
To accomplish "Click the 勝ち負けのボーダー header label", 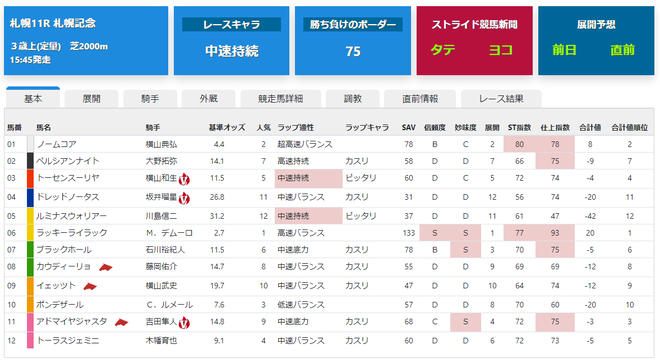I will tap(353, 24).
